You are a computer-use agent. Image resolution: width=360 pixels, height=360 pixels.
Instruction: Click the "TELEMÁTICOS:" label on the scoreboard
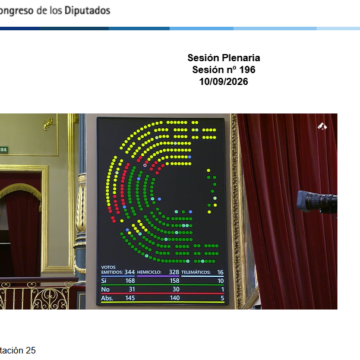(x=196, y=272)
